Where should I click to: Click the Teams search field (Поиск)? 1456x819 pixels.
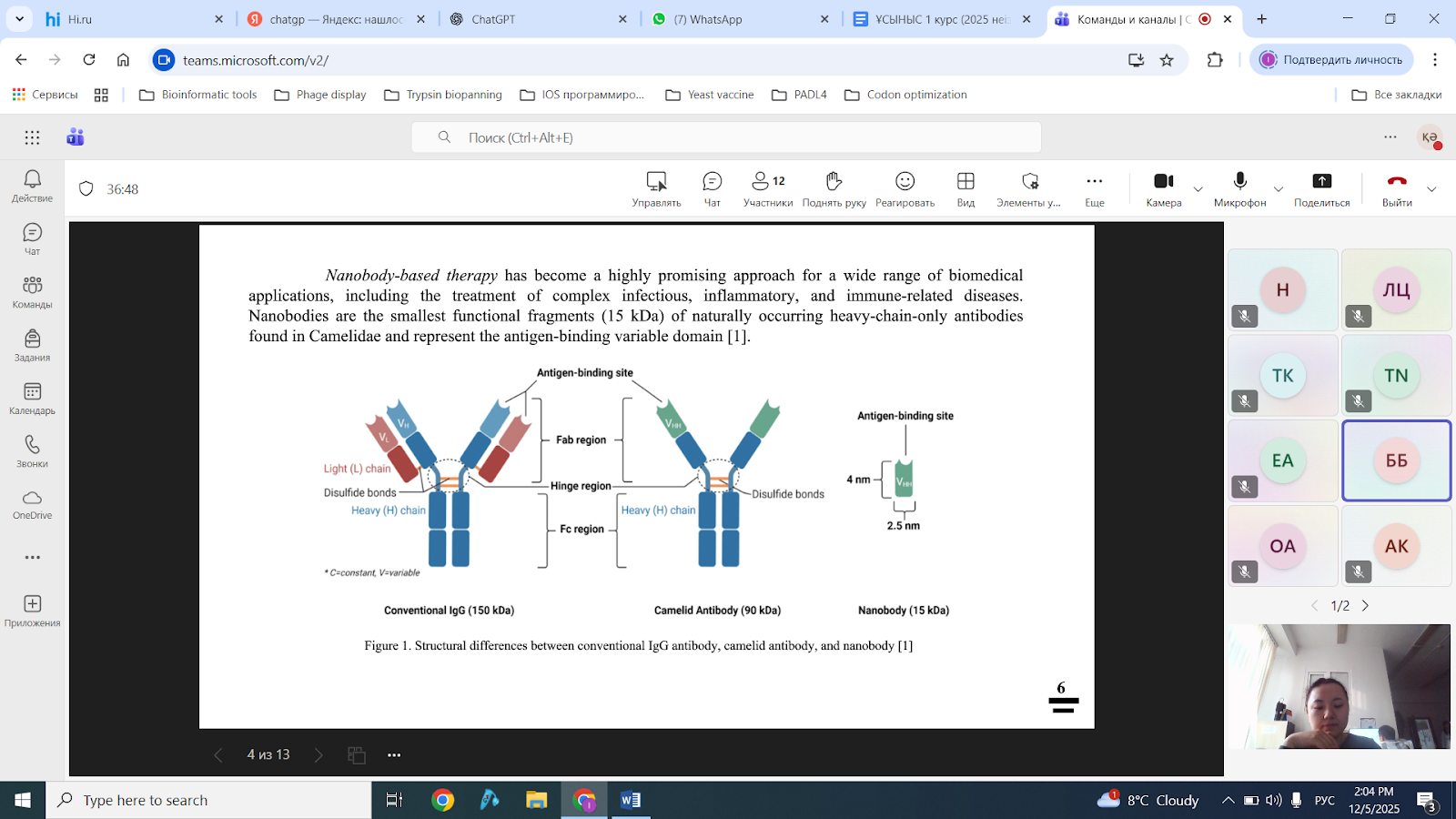click(x=726, y=137)
